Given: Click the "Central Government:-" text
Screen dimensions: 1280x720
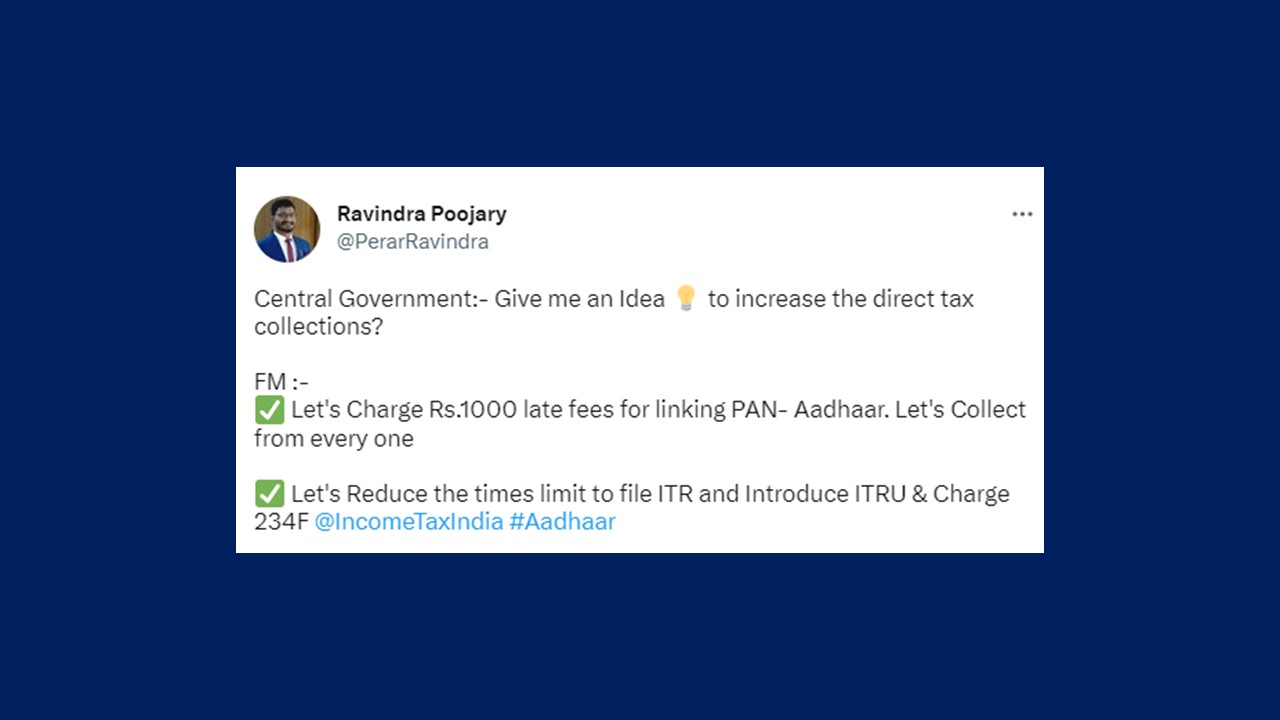Looking at the screenshot, I should coord(370,299).
